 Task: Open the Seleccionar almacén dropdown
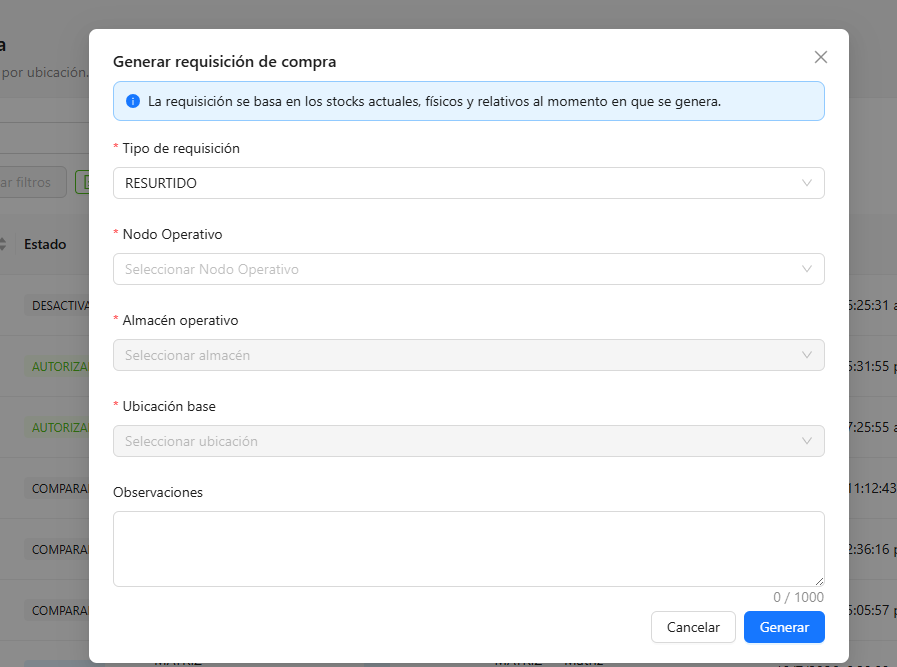tap(469, 355)
